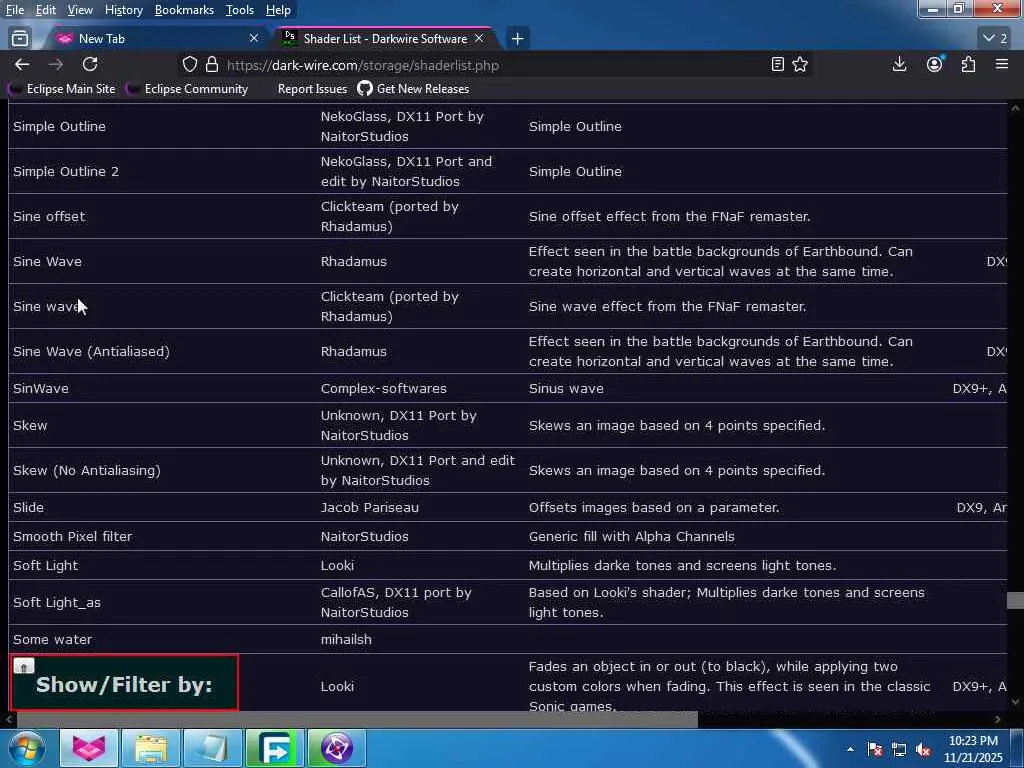Image resolution: width=1024 pixels, height=768 pixels.
Task: Click author cell 'mihailsh'
Action: 346,640
